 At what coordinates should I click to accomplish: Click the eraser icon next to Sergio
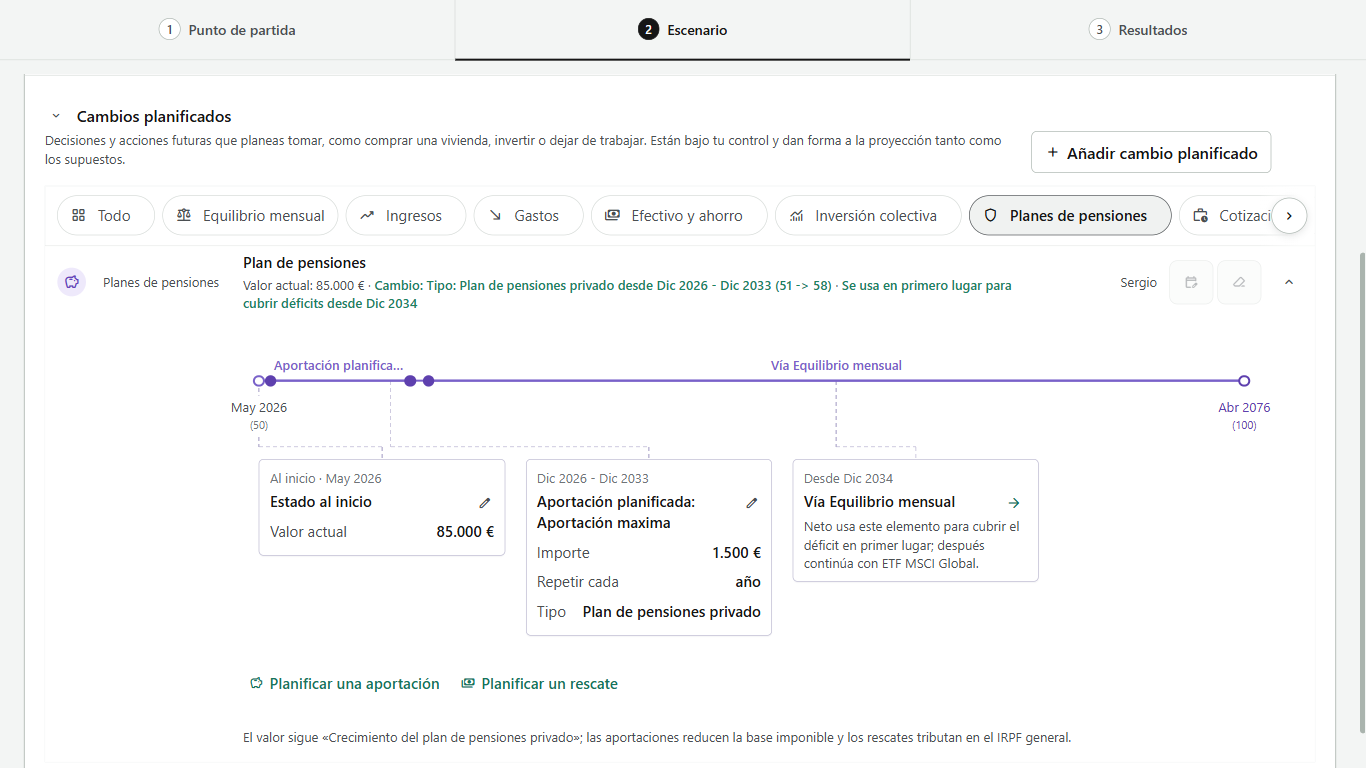(x=1239, y=282)
